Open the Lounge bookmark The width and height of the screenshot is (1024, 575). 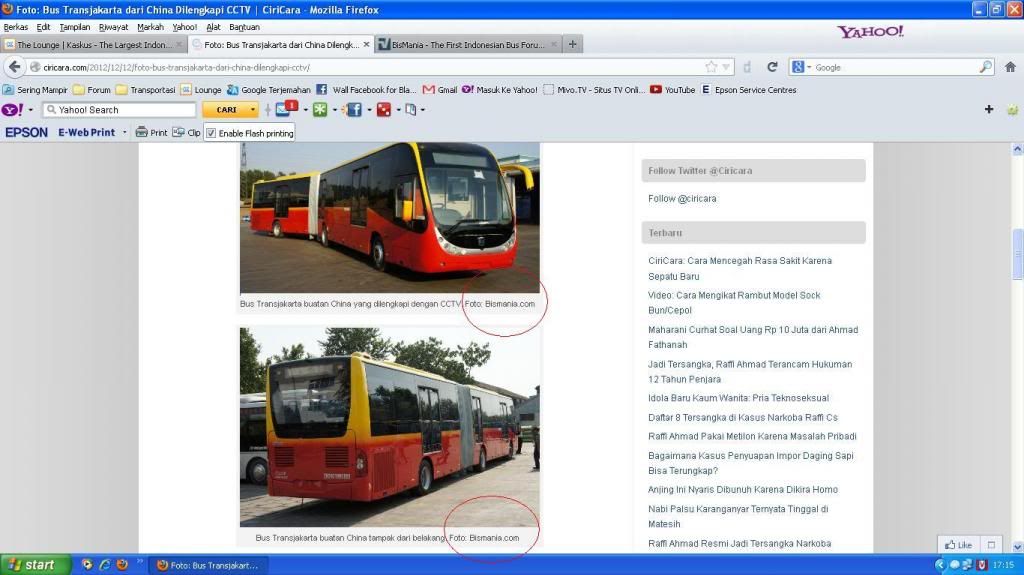click(201, 90)
